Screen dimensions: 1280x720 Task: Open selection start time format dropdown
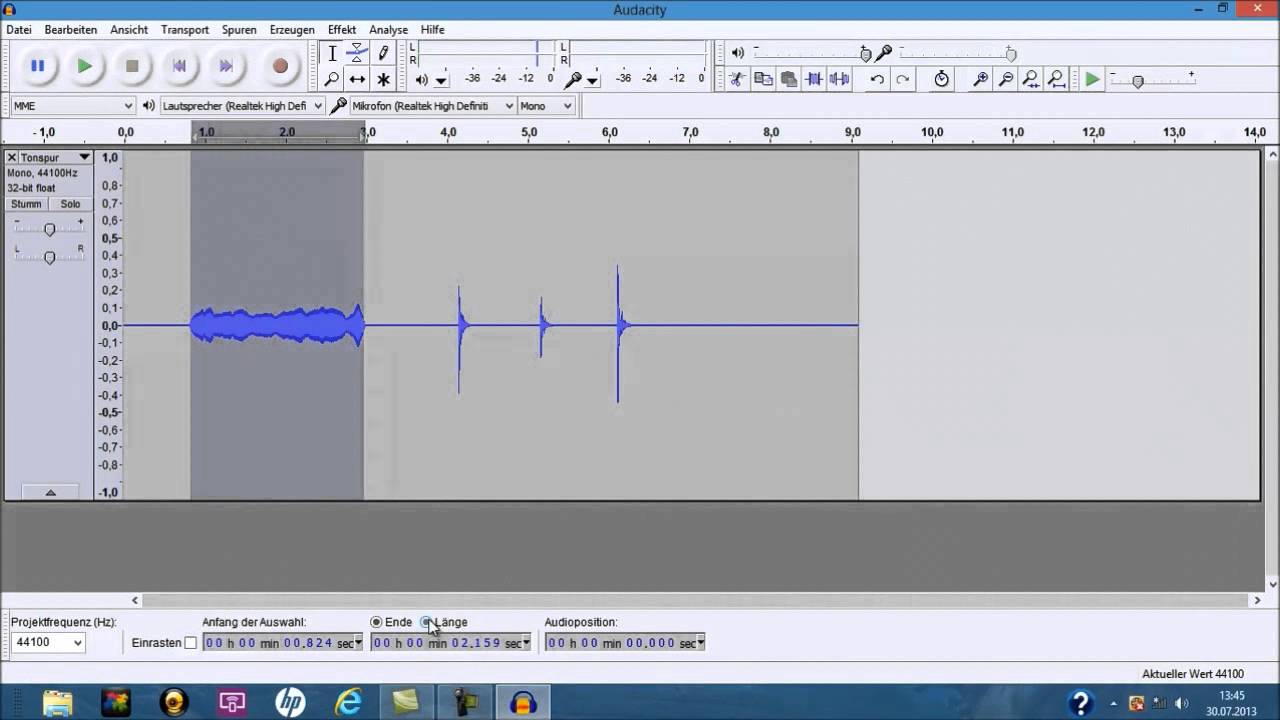[x=358, y=643]
